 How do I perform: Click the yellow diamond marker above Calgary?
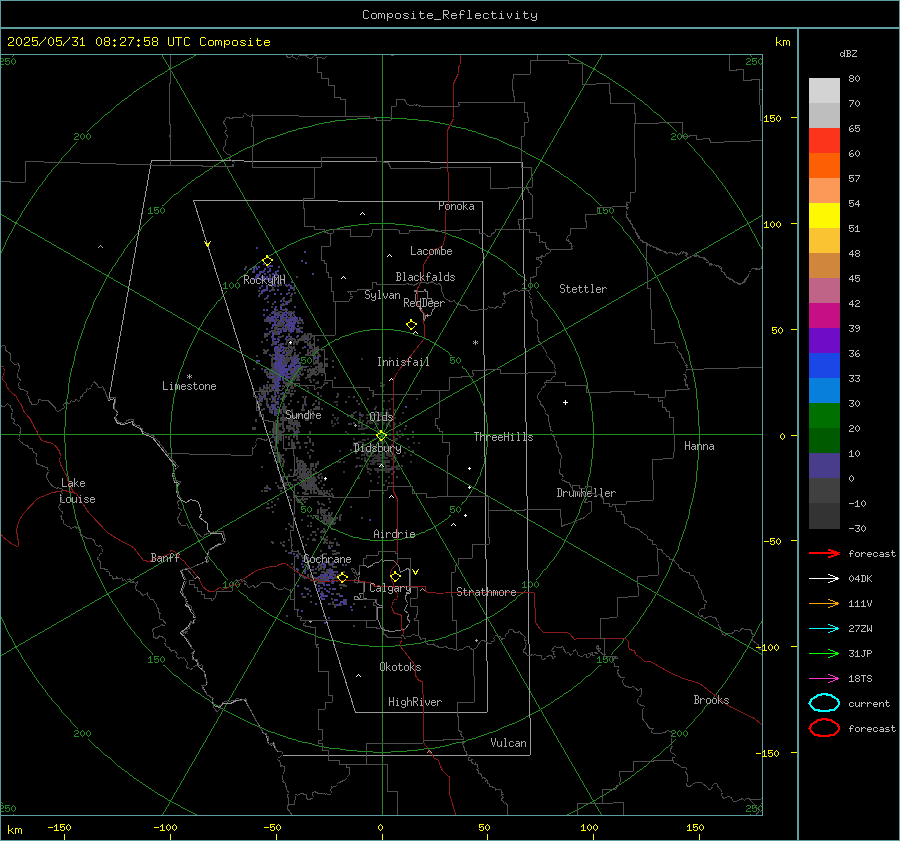tap(395, 576)
